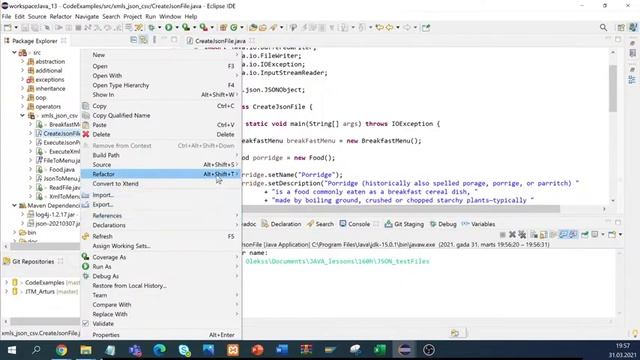The height and width of the screenshot is (360, 640).
Task: Click the Open Perspective icon
Action: coord(621,27)
